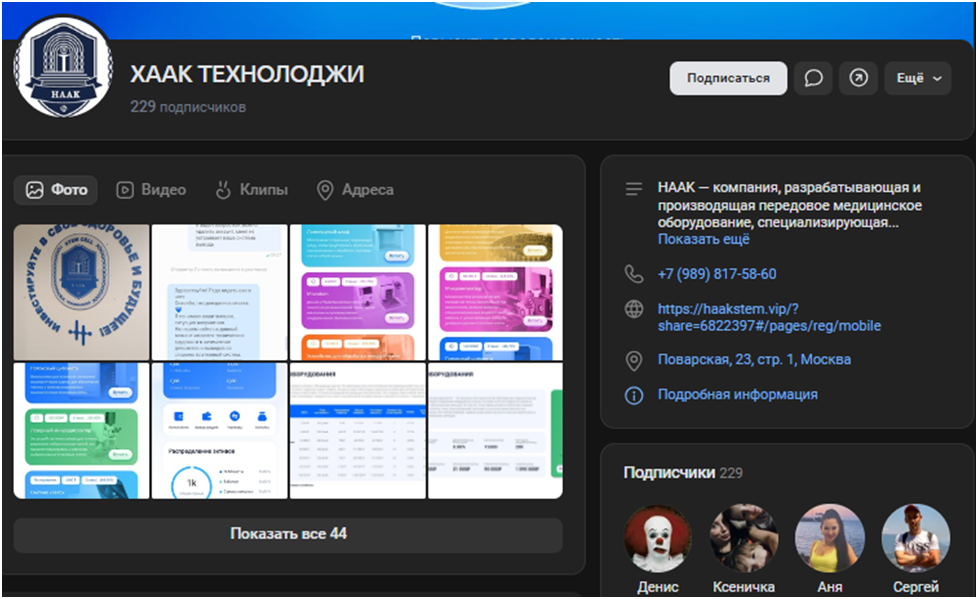Click the 229 подписчиков count text
This screenshot has height=599, width=978.
[x=188, y=107]
